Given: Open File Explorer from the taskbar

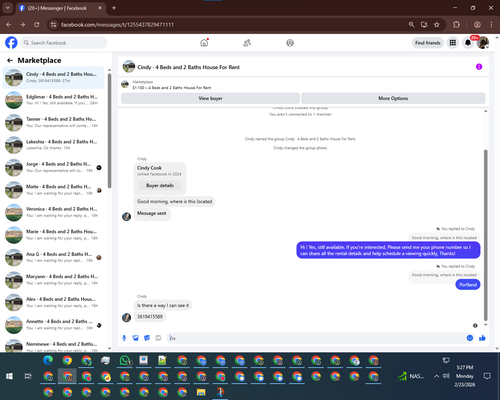Looking at the screenshot, I should [201, 392].
